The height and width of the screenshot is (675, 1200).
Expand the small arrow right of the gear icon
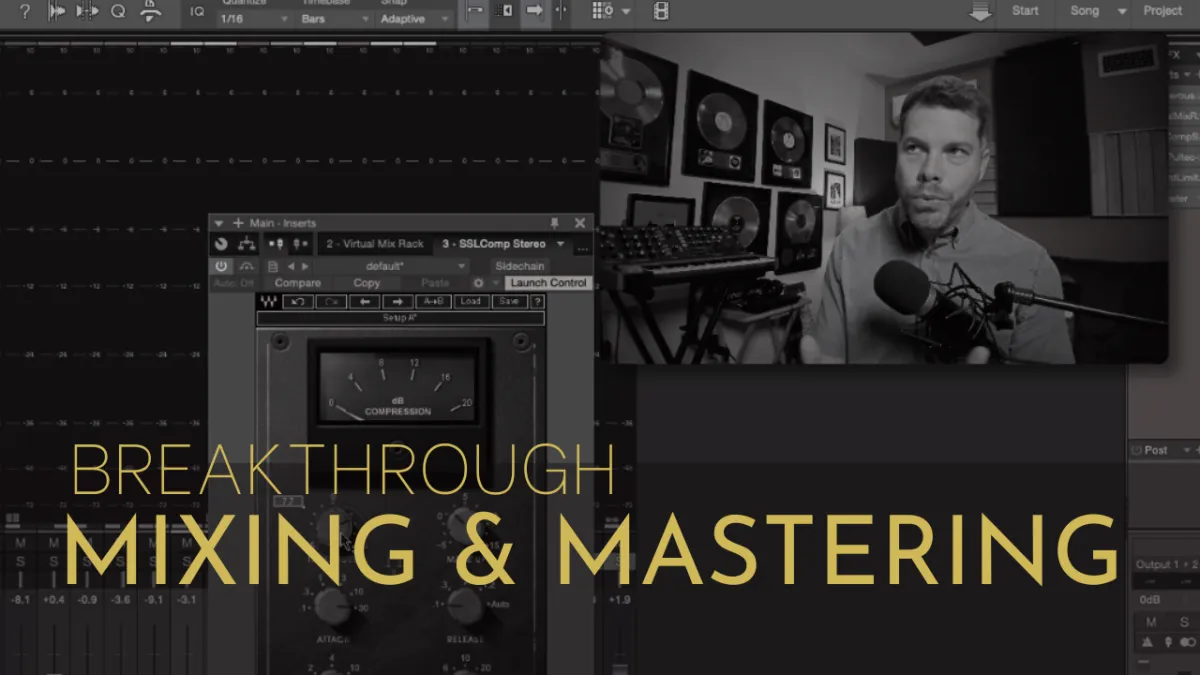(x=495, y=283)
